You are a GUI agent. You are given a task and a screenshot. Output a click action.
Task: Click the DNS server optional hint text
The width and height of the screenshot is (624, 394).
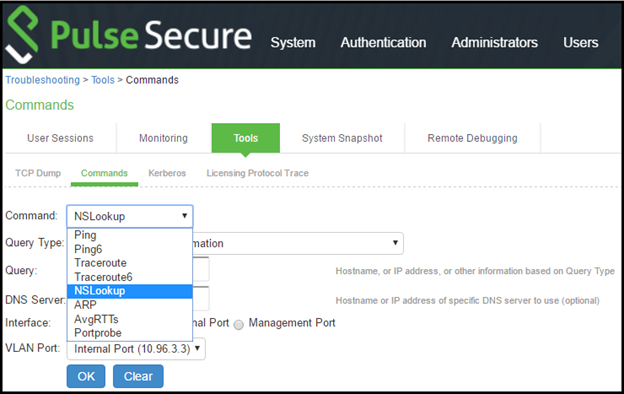[x=468, y=300]
